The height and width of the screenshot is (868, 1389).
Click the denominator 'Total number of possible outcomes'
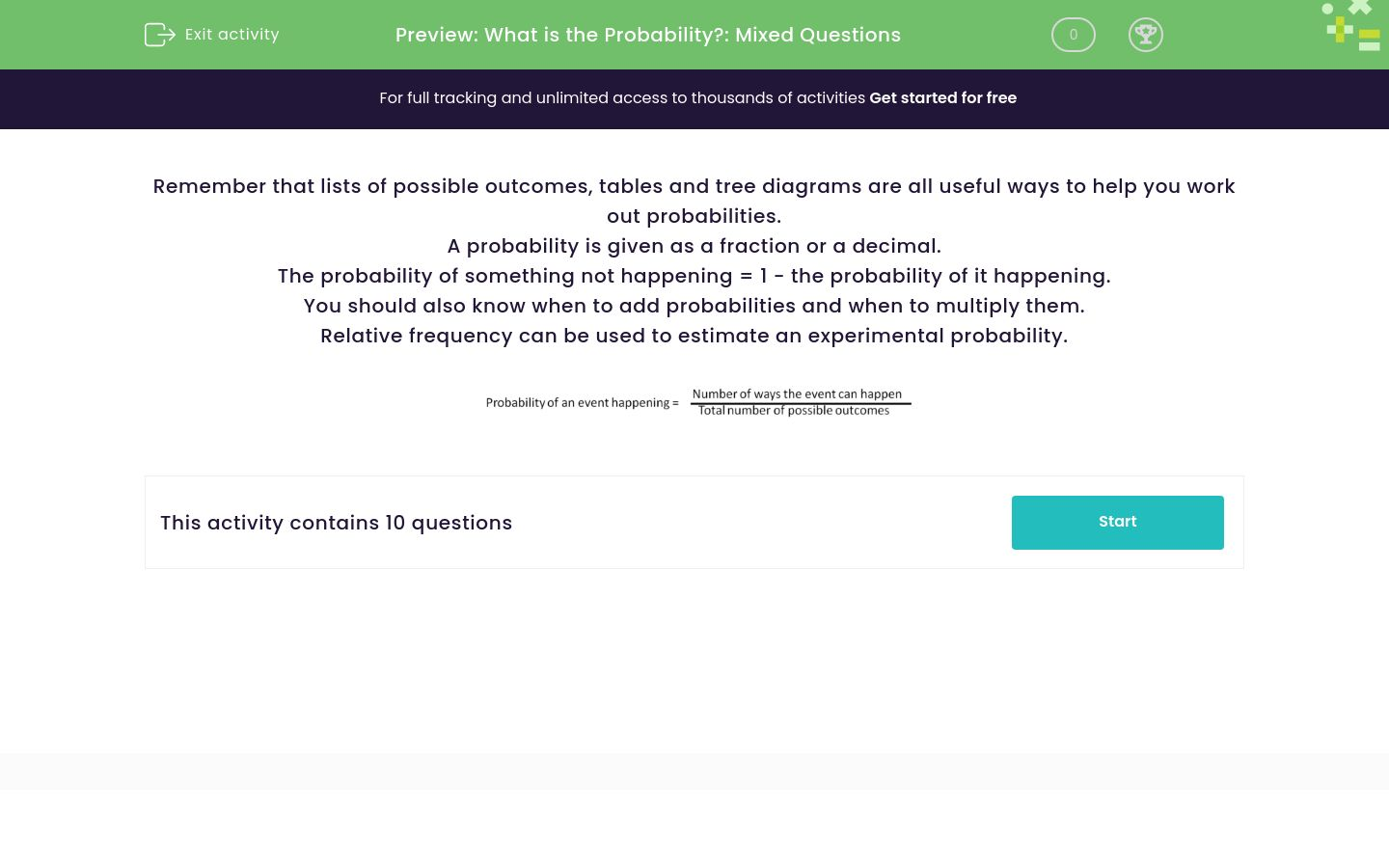794,411
